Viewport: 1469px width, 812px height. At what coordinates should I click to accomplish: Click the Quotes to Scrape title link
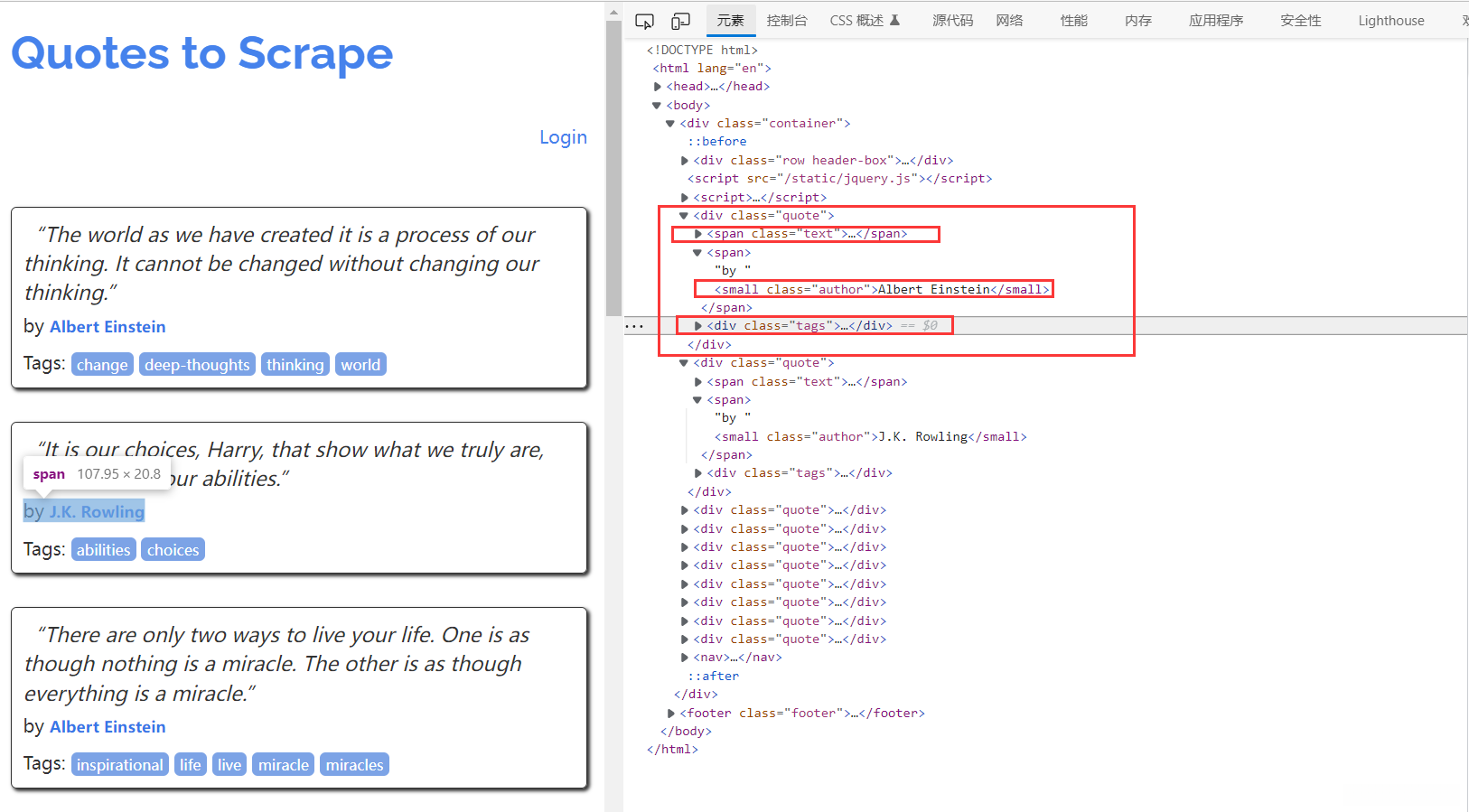[x=202, y=53]
